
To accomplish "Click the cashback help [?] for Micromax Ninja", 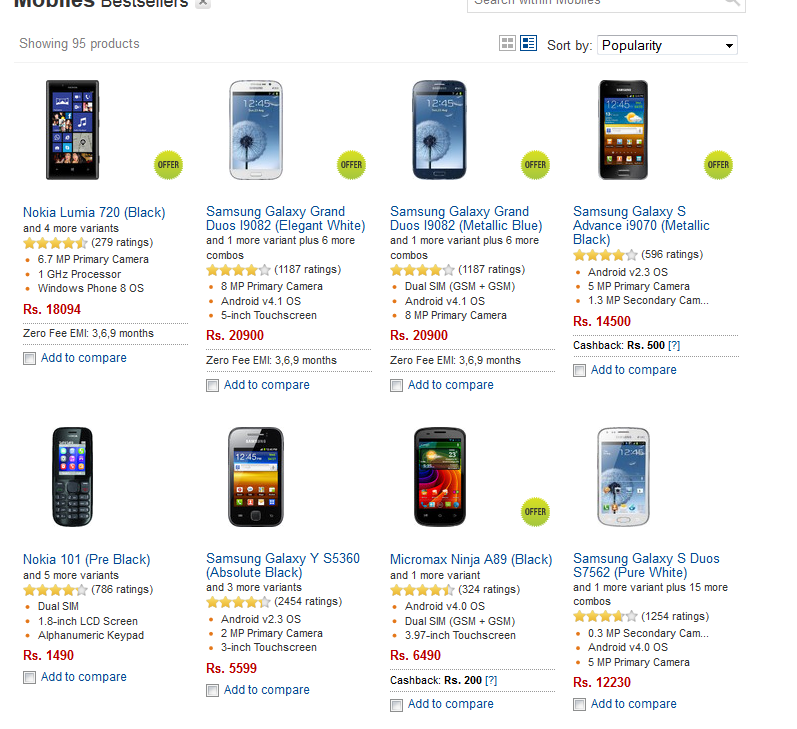I will click(x=491, y=681).
